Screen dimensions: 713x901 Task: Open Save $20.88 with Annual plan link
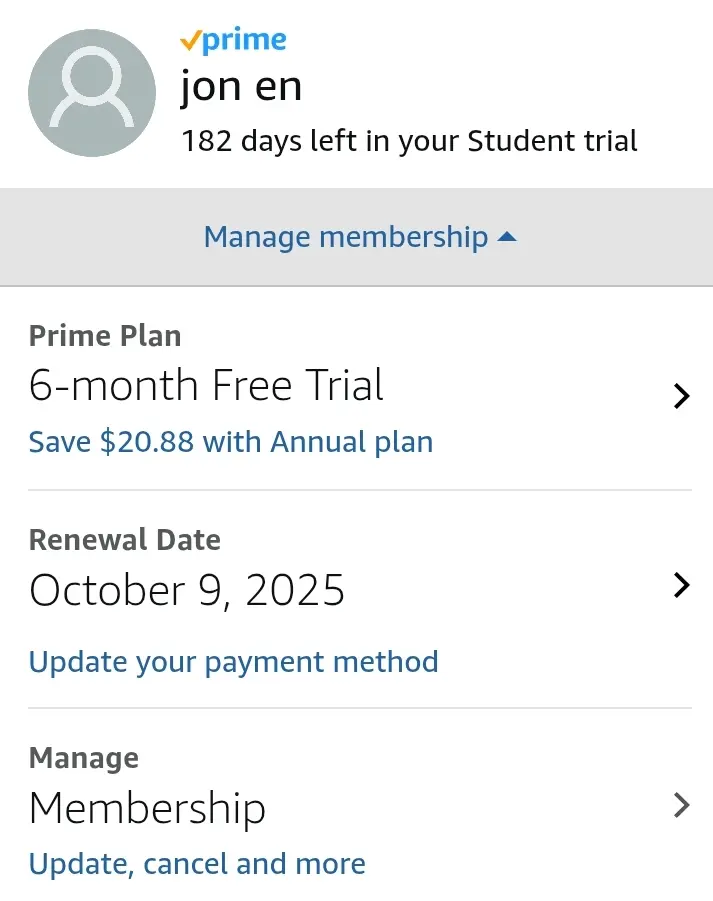[231, 442]
